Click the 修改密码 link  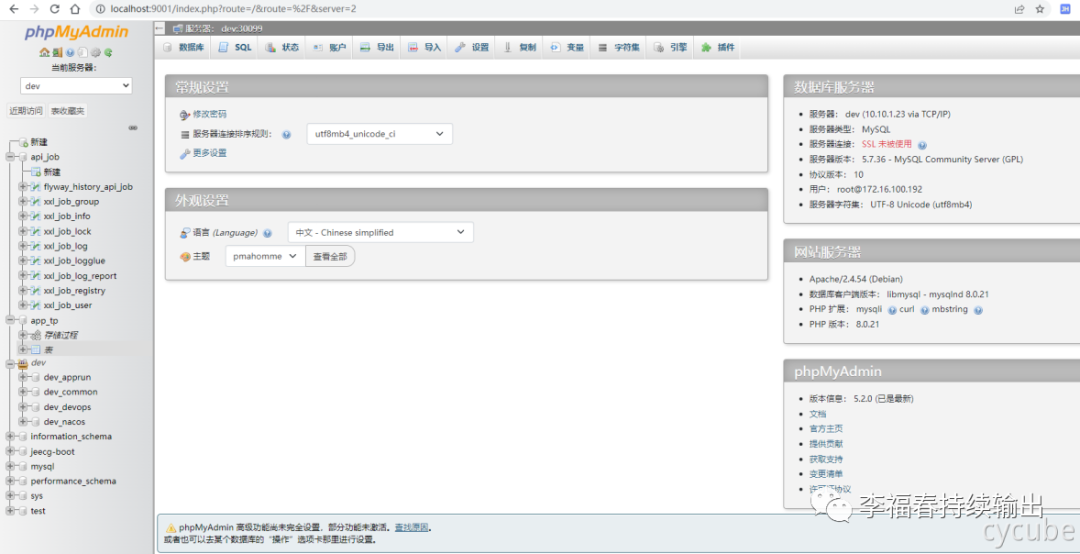click(x=209, y=114)
